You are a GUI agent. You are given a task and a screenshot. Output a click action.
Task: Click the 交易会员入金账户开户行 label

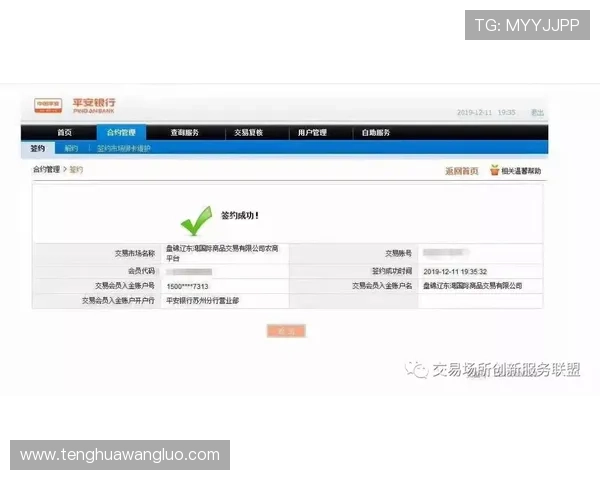point(118,300)
